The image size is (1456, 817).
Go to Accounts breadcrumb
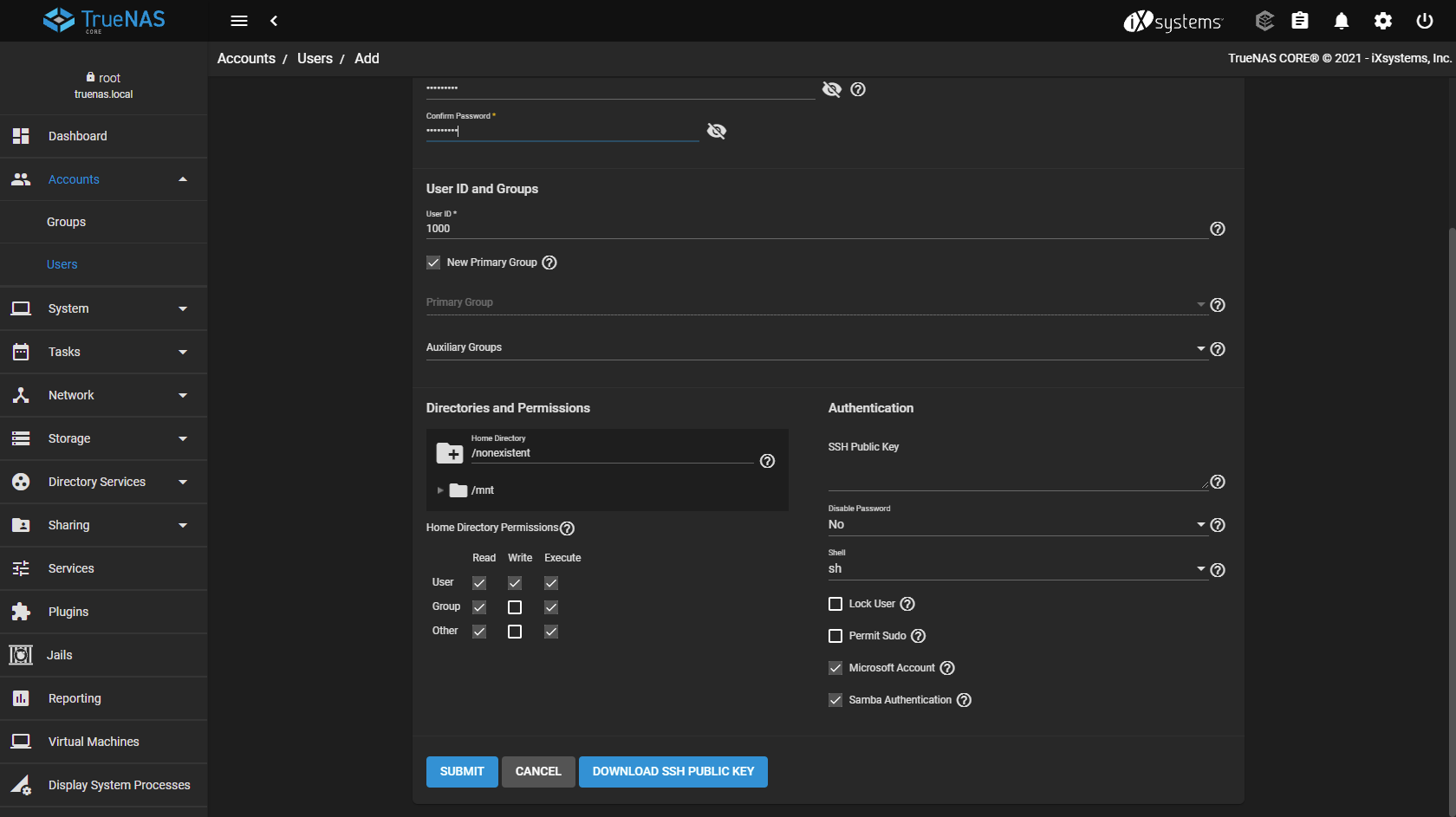[246, 58]
